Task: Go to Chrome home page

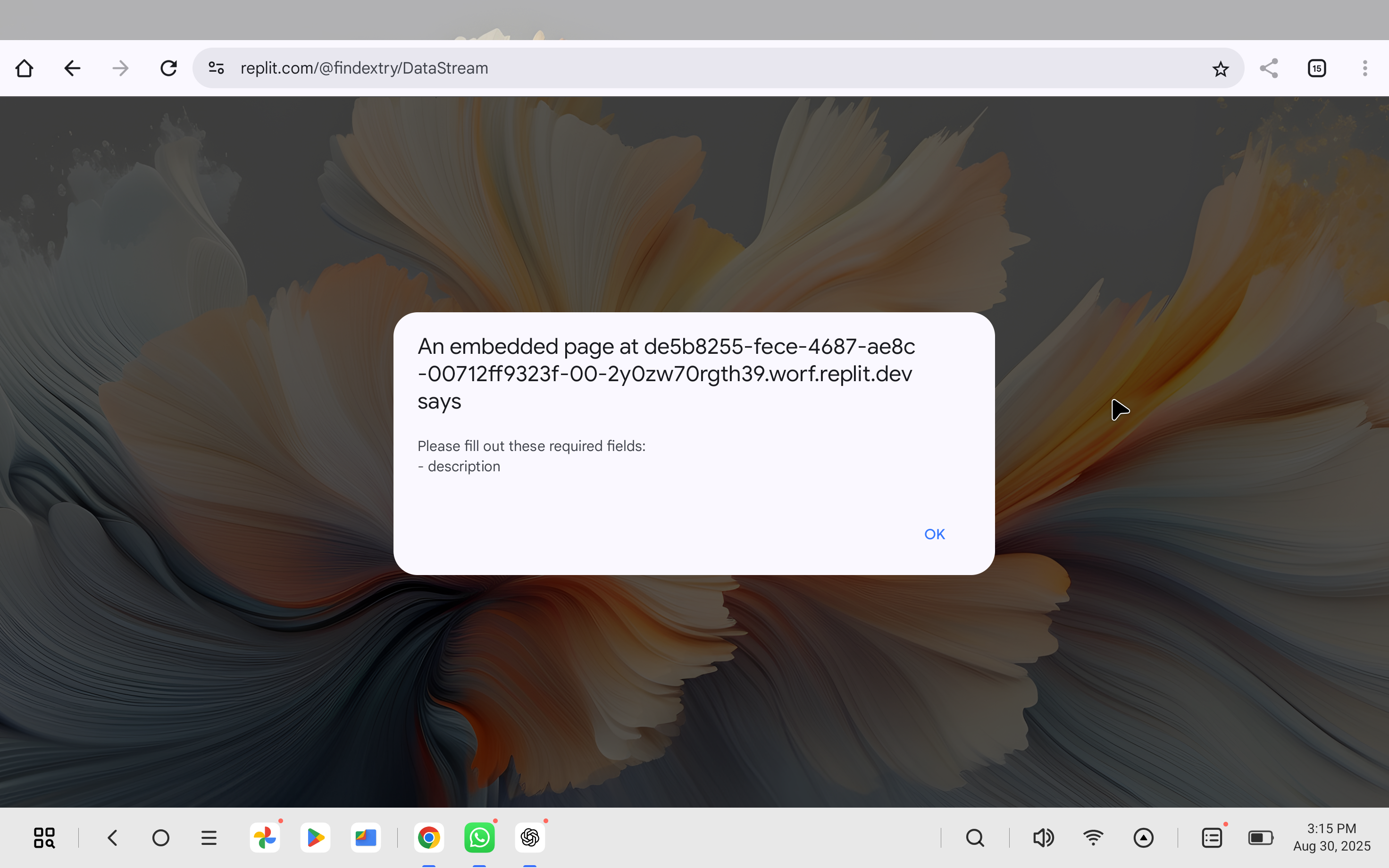Action: (24, 68)
